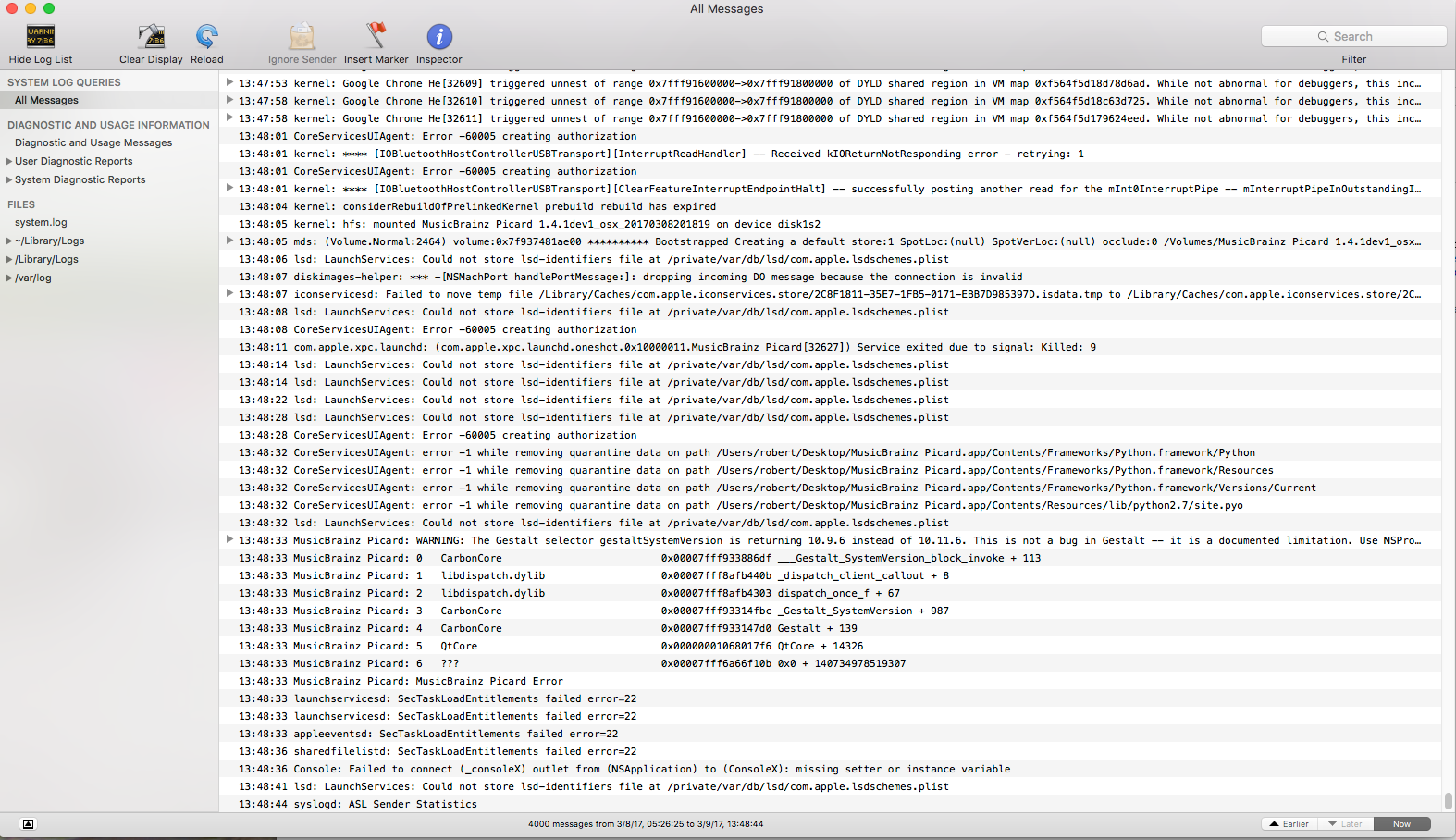Expand the /Library/Logs folder
The height and width of the screenshot is (840, 1456).
[x=9, y=259]
